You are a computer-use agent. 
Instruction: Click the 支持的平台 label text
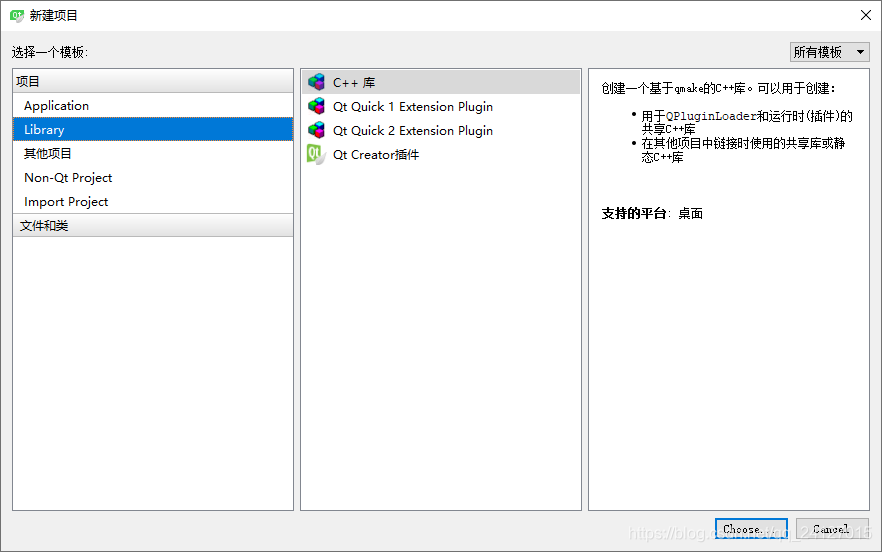634,213
